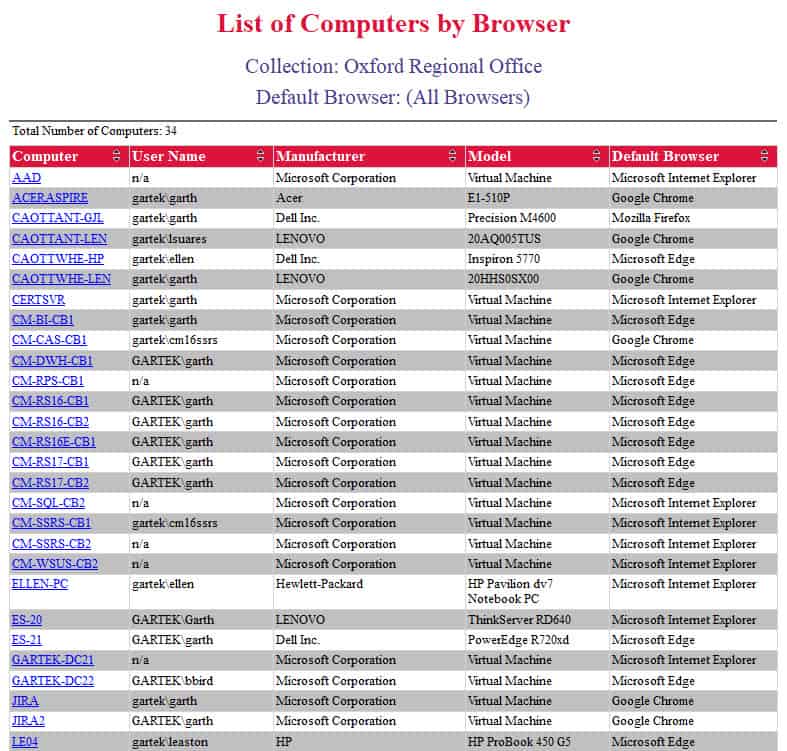The height and width of the screenshot is (751, 787).
Task: Open the CAOTTANT-LEN computer link
Action: tap(59, 238)
